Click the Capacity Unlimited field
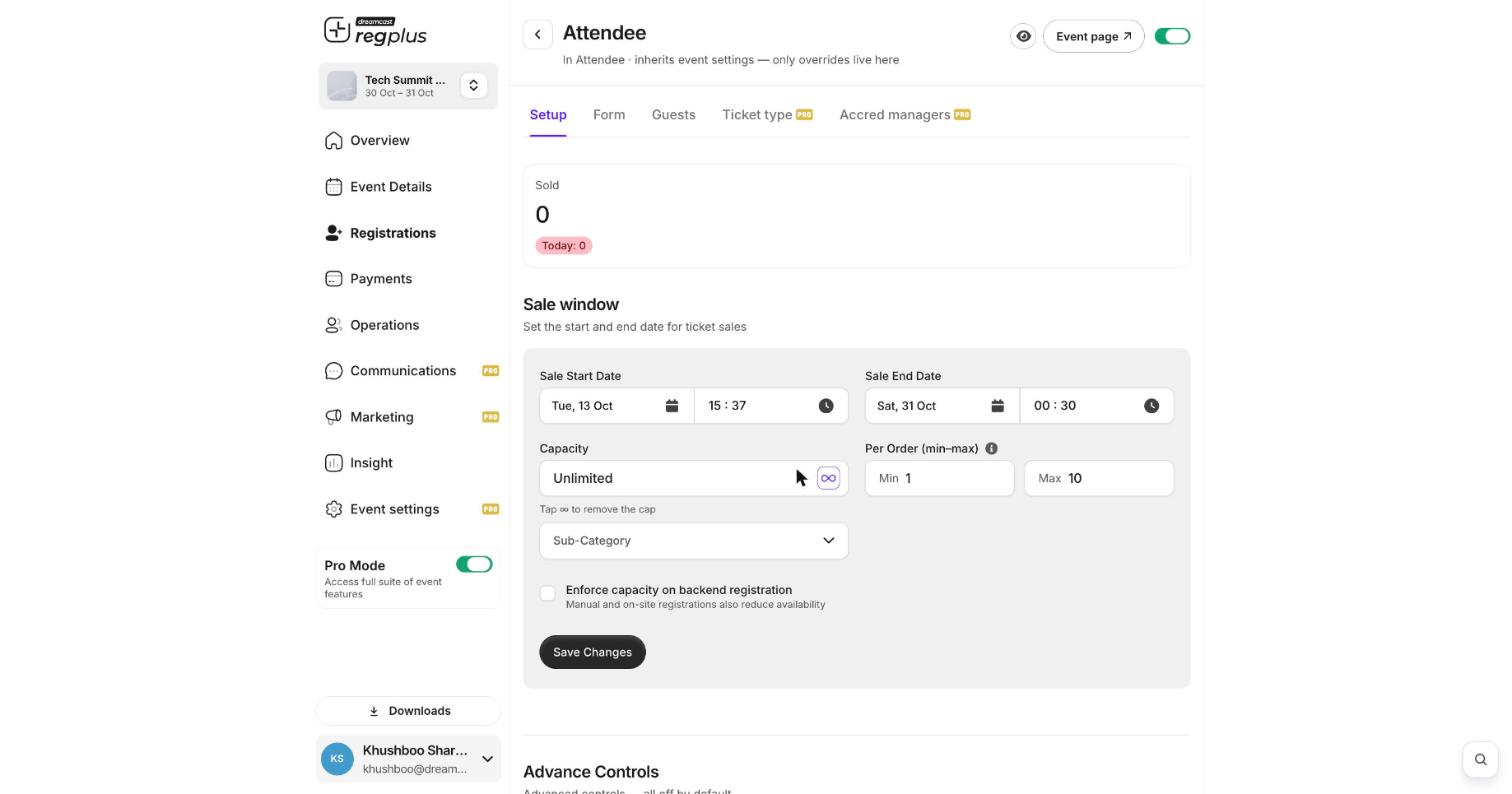This screenshot has height=794, width=1512. (x=694, y=478)
